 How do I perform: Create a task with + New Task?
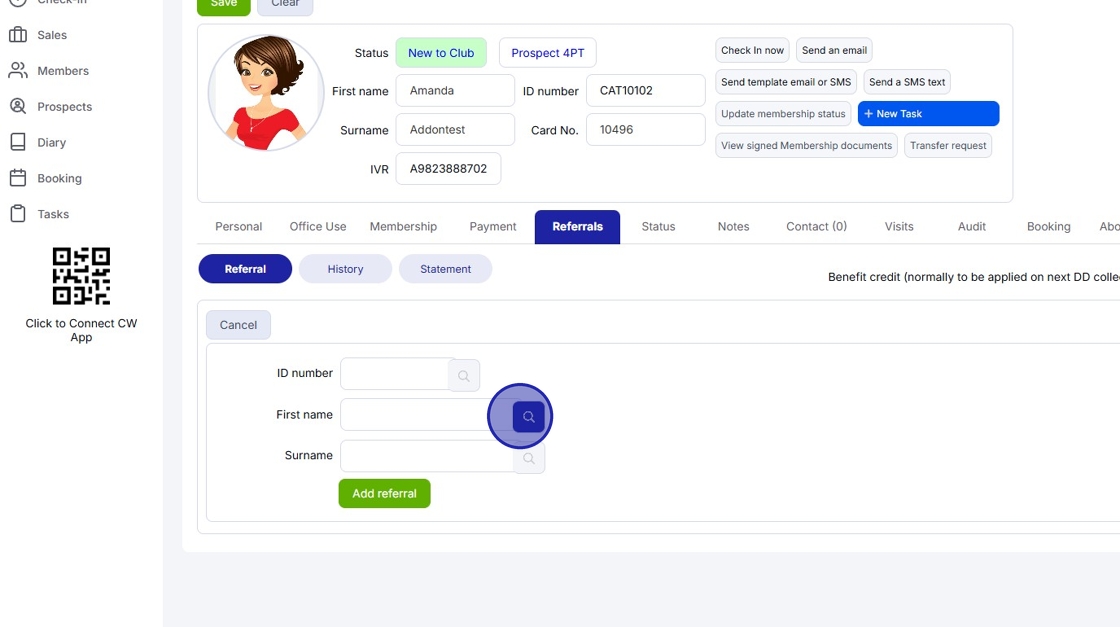pyautogui.click(x=929, y=114)
